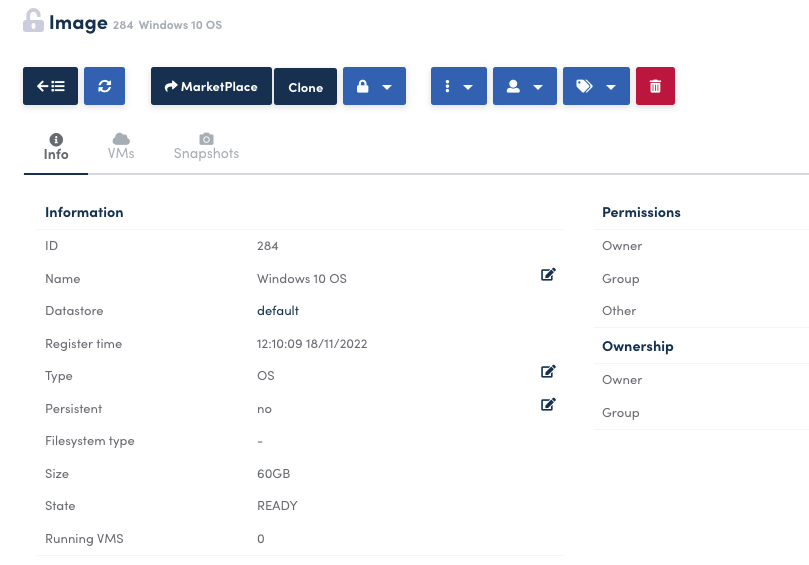Click the MarketPlace button
This screenshot has height=565, width=809.
(211, 87)
